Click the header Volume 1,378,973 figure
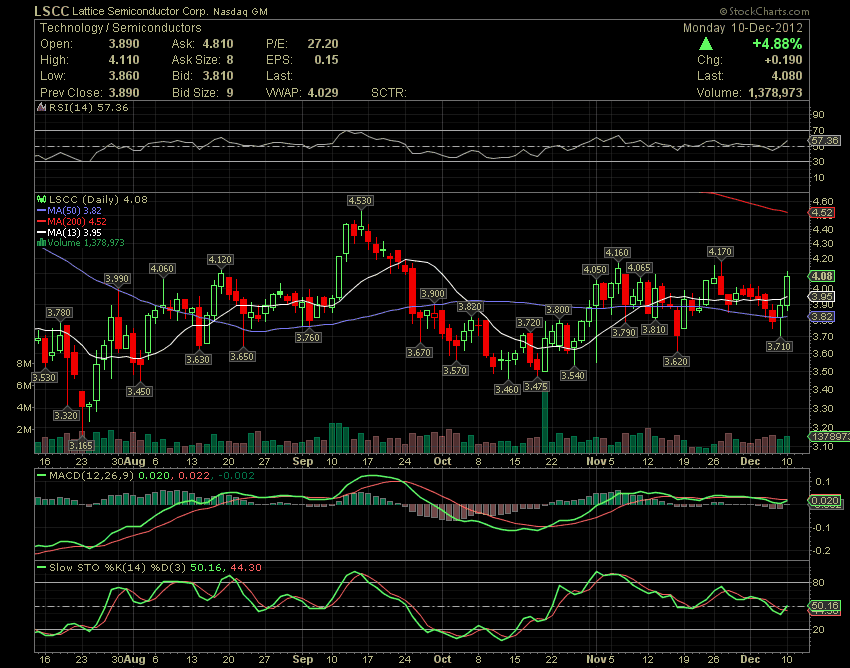Viewport: 850px width, 668px height. [775, 93]
